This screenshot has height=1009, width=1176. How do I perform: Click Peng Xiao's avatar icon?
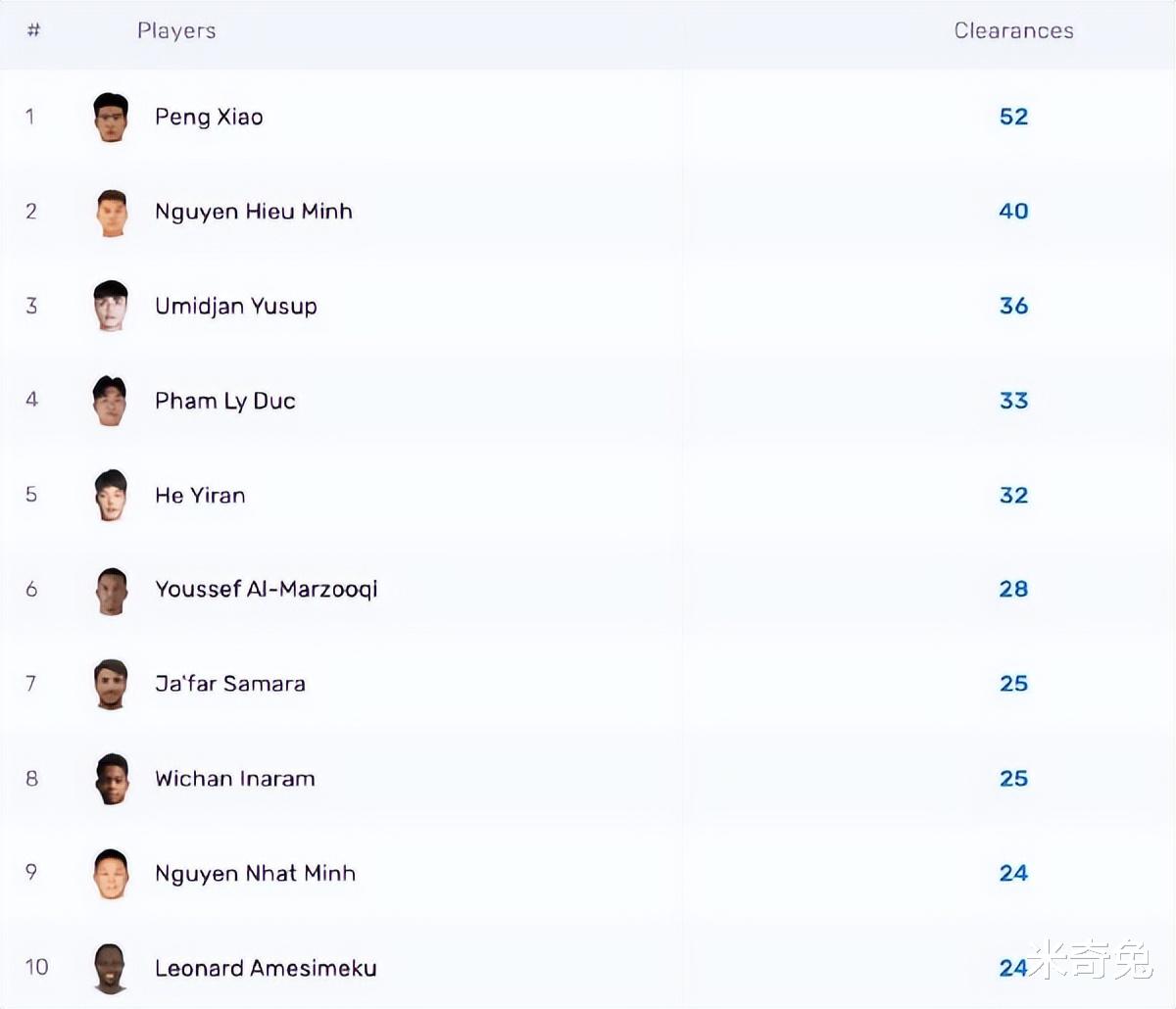pos(111,118)
